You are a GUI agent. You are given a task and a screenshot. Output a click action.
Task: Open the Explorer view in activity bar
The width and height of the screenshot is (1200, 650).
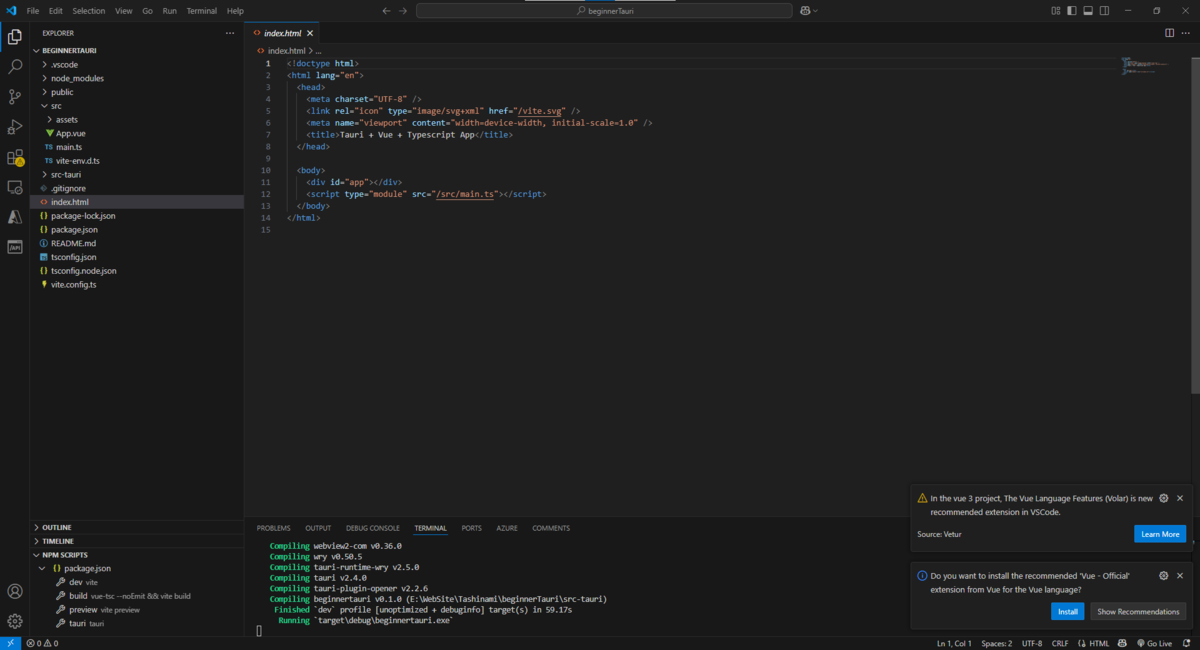tap(15, 37)
